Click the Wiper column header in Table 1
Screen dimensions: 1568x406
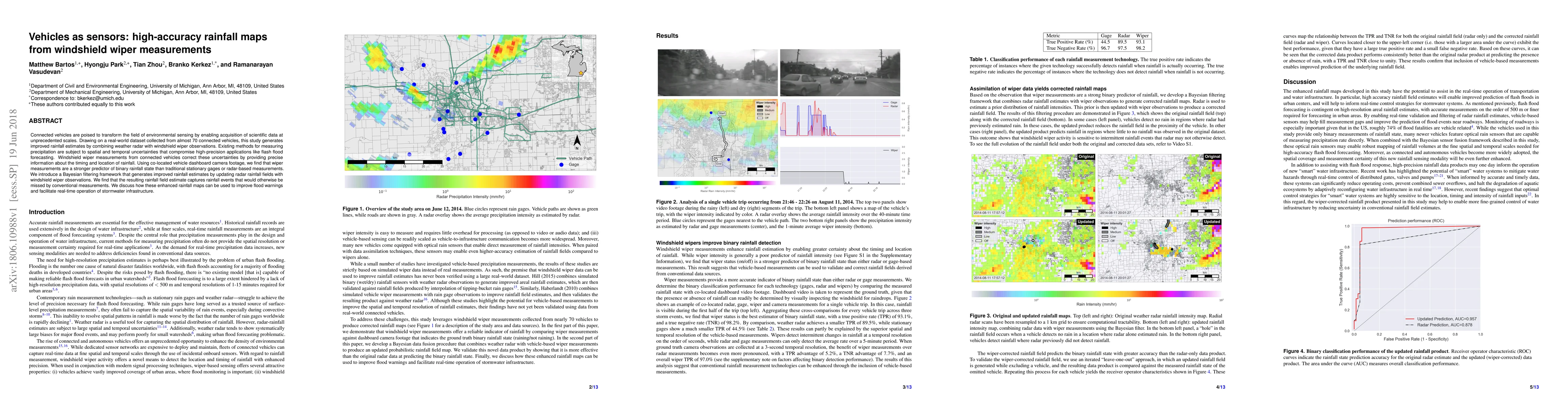click(1142, 36)
